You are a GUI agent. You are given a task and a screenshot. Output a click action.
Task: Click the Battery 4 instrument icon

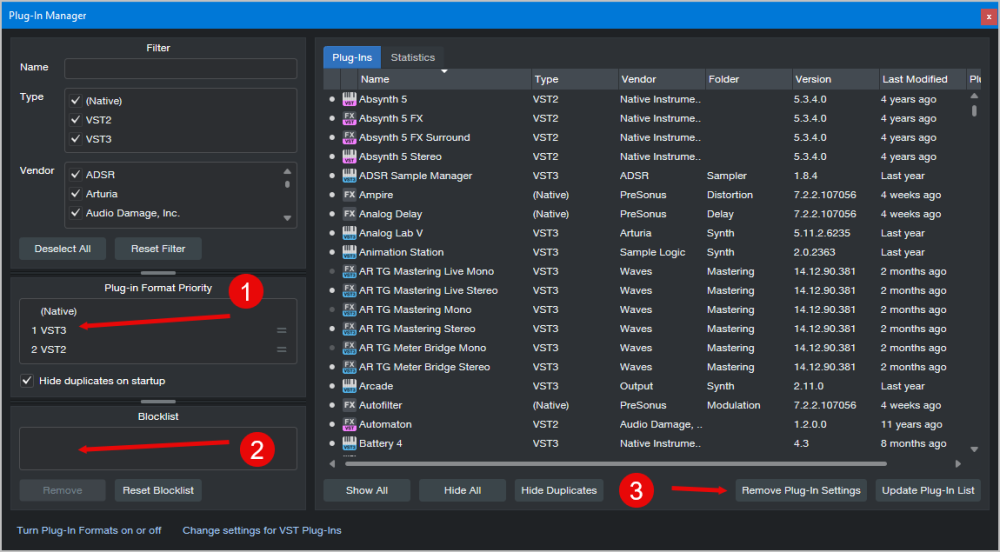(349, 444)
